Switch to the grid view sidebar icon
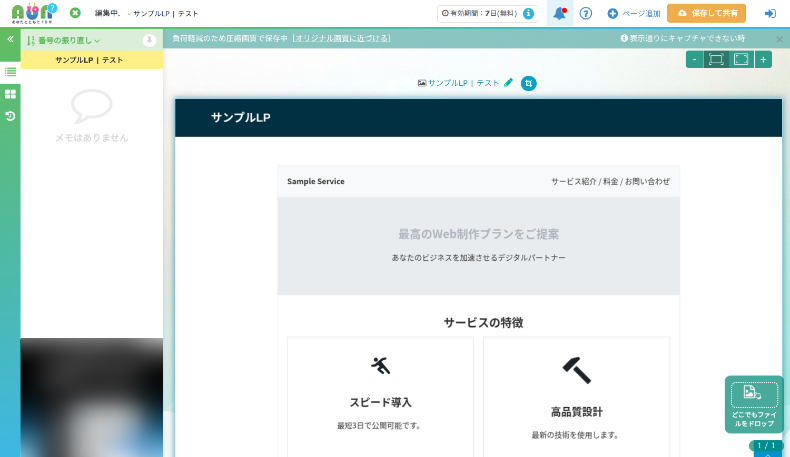This screenshot has width=790, height=457. (x=10, y=94)
